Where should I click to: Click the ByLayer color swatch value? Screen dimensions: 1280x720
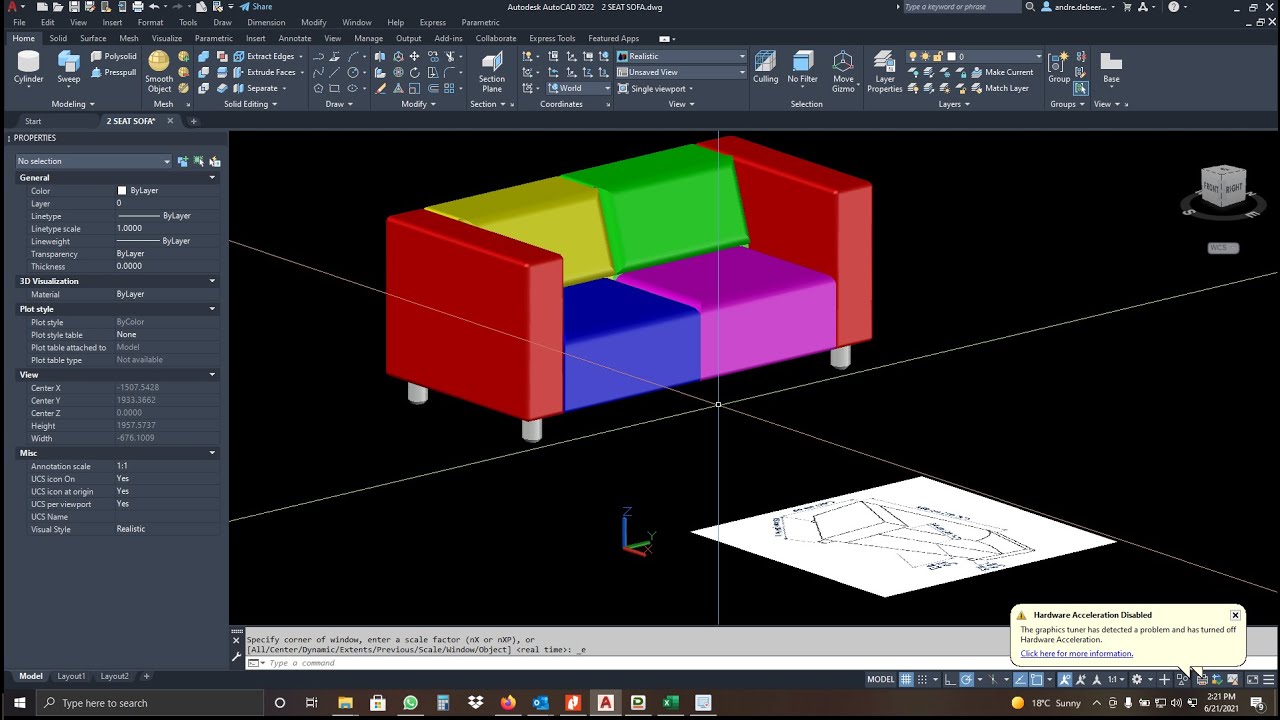point(138,190)
